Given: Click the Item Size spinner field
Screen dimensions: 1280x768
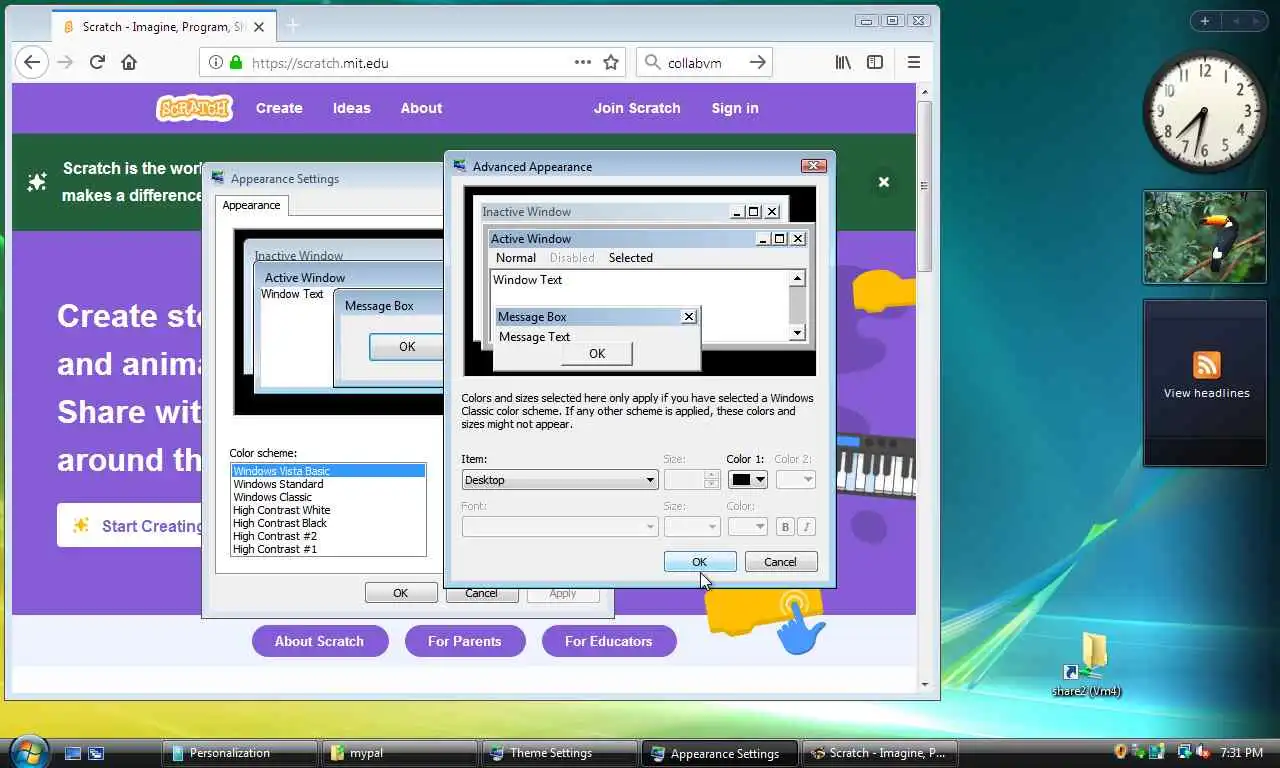Looking at the screenshot, I should [692, 480].
